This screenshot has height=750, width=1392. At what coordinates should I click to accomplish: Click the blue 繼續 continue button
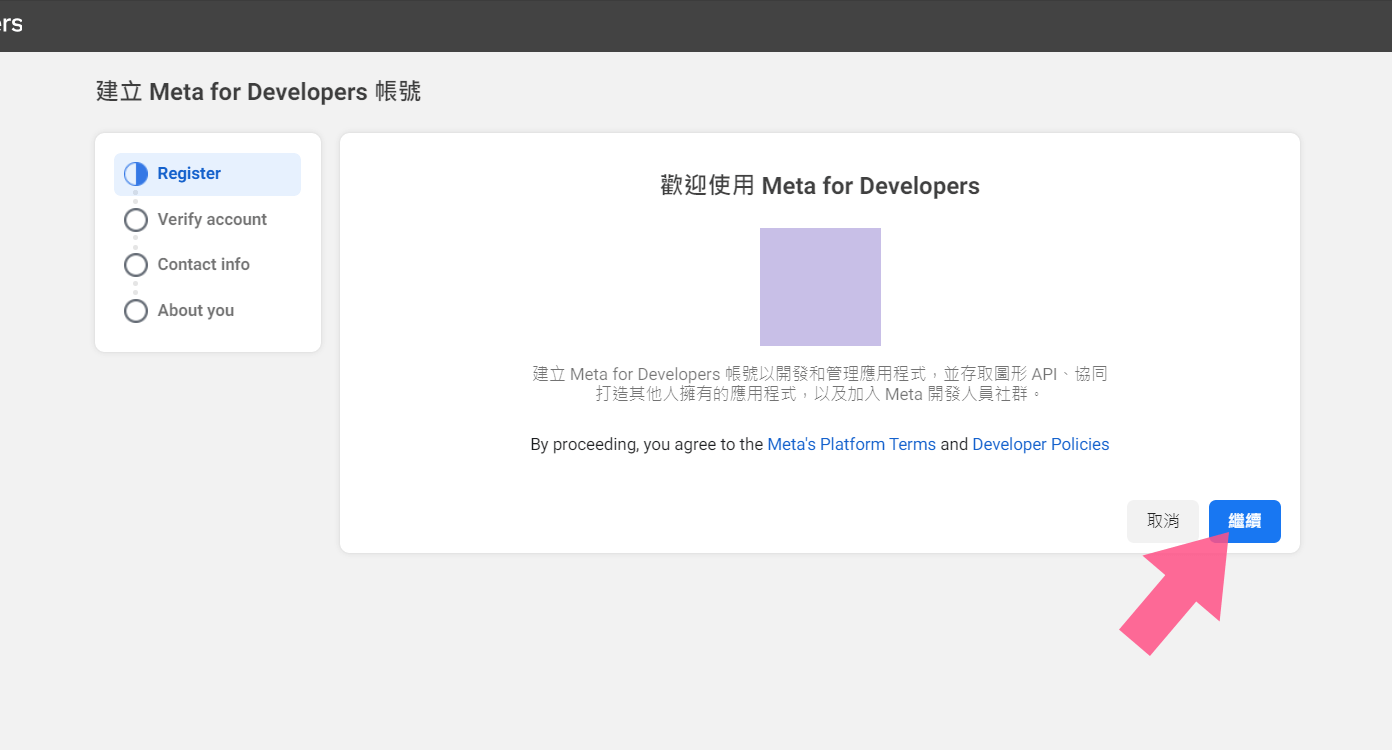coord(1244,521)
